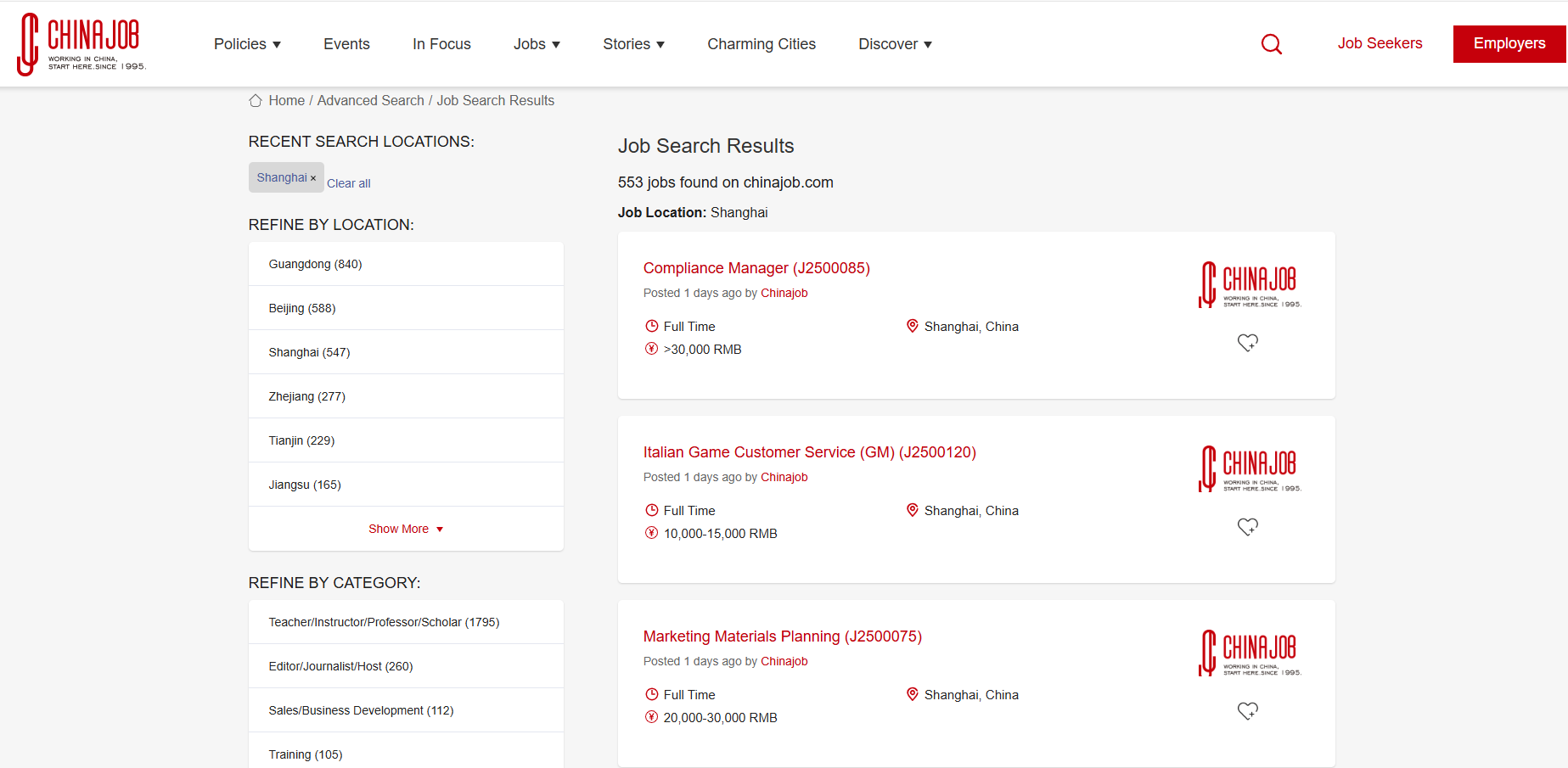Filter by Beijing (588) location
This screenshot has height=768, width=1568.
[x=406, y=308]
